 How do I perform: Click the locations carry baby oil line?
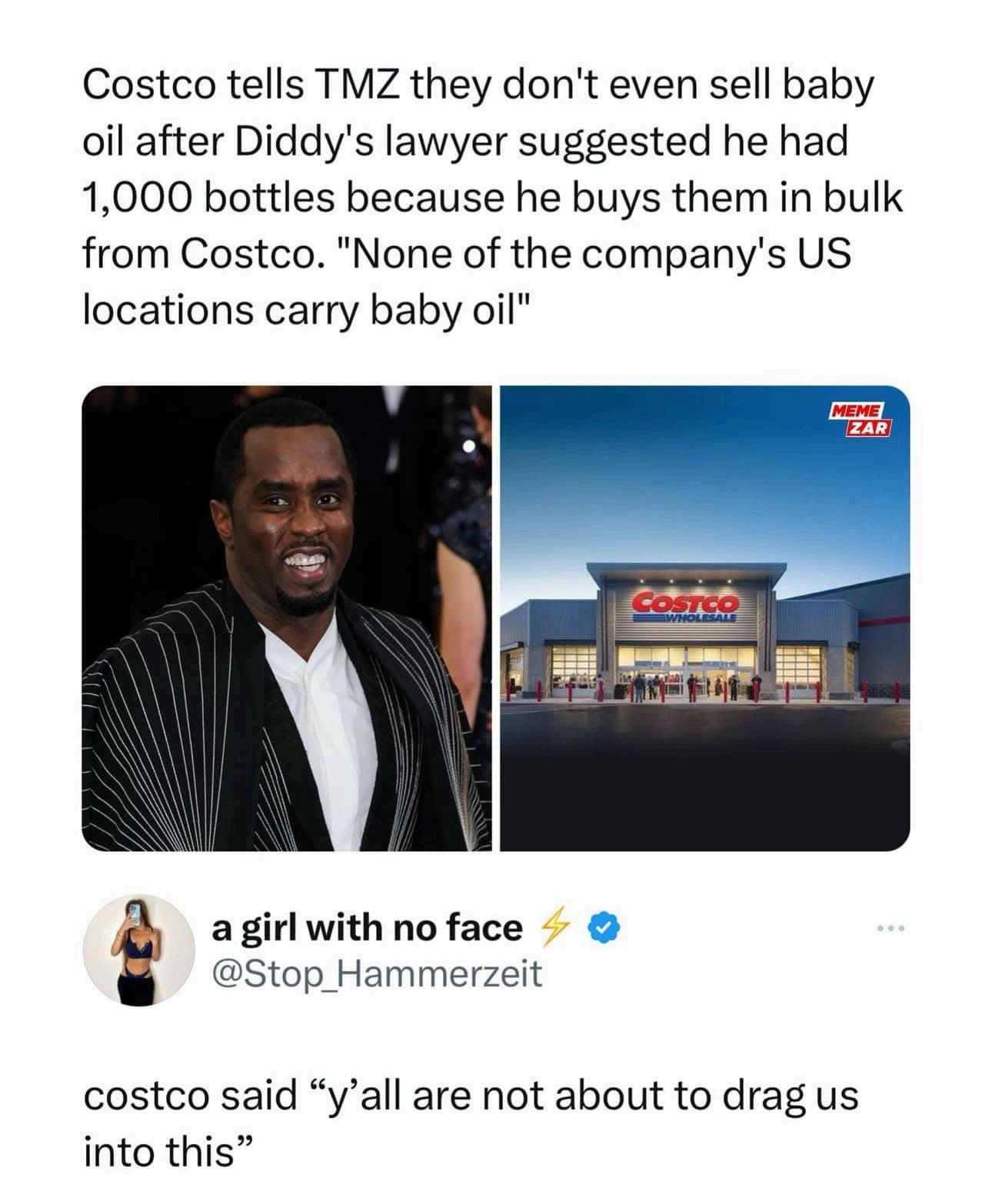click(x=306, y=310)
